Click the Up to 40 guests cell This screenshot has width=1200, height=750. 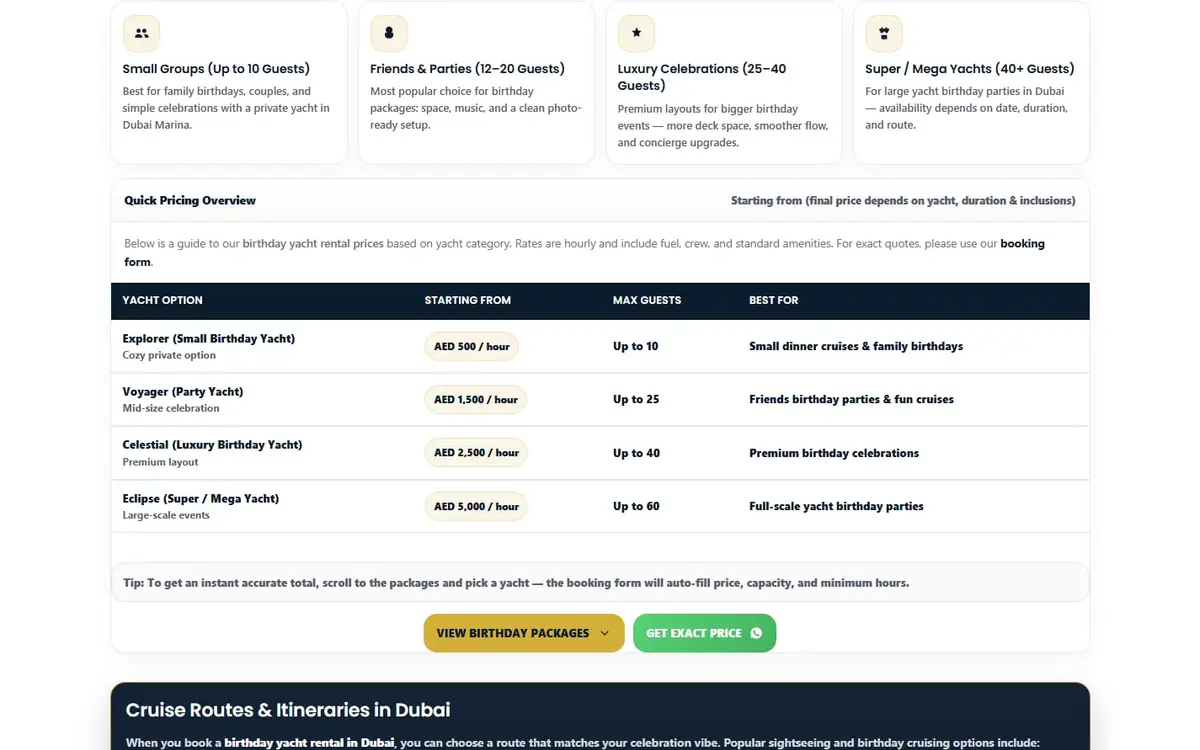tap(636, 453)
